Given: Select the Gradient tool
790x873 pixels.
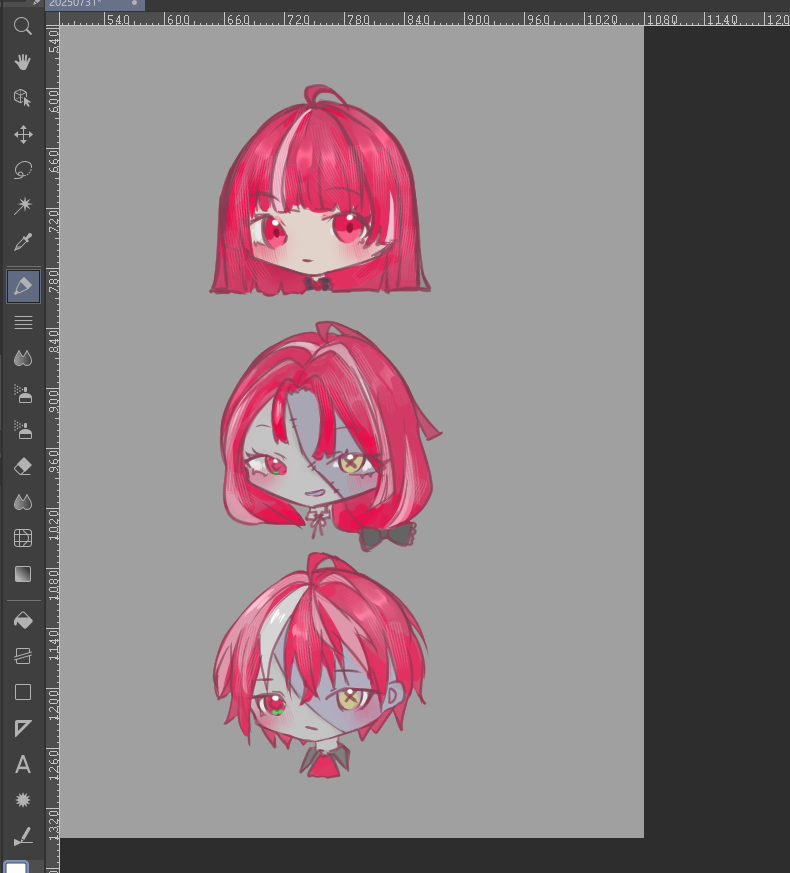Looking at the screenshot, I should [x=23, y=574].
